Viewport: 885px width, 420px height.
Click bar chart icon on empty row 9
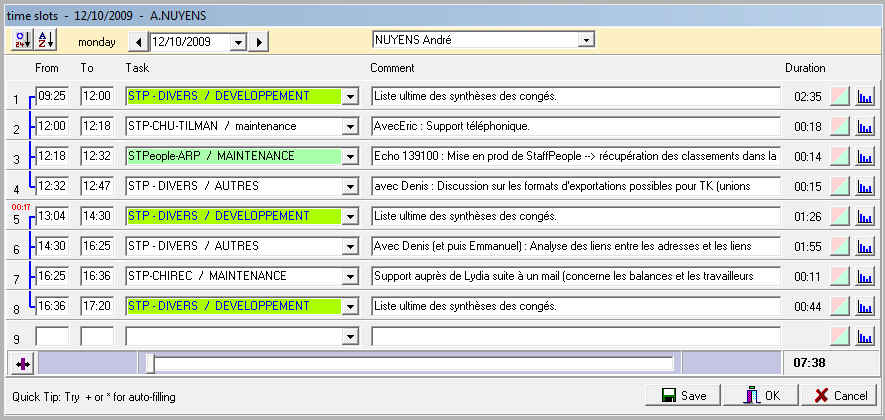(866, 337)
